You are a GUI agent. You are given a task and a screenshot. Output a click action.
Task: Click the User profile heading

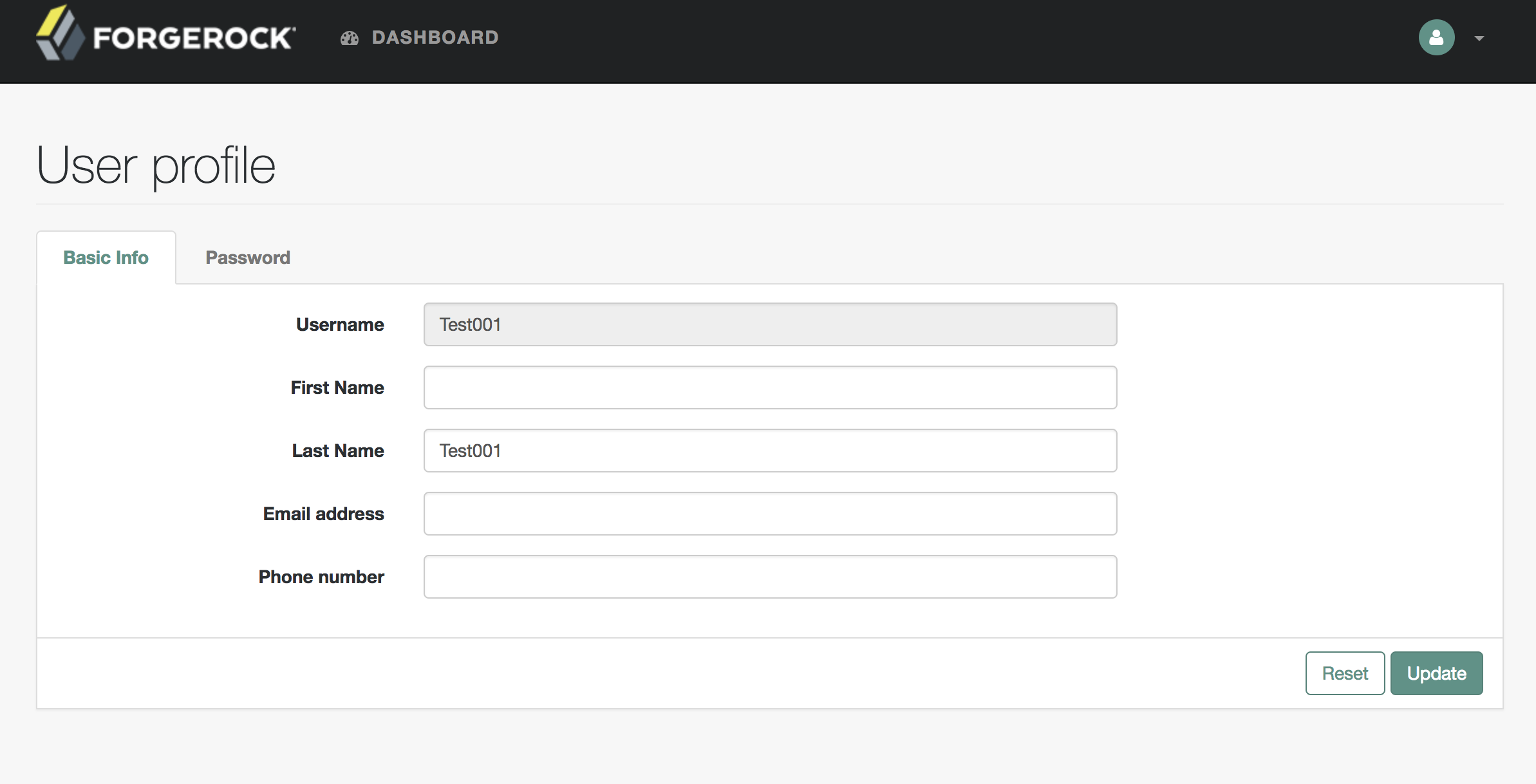pyautogui.click(x=156, y=165)
